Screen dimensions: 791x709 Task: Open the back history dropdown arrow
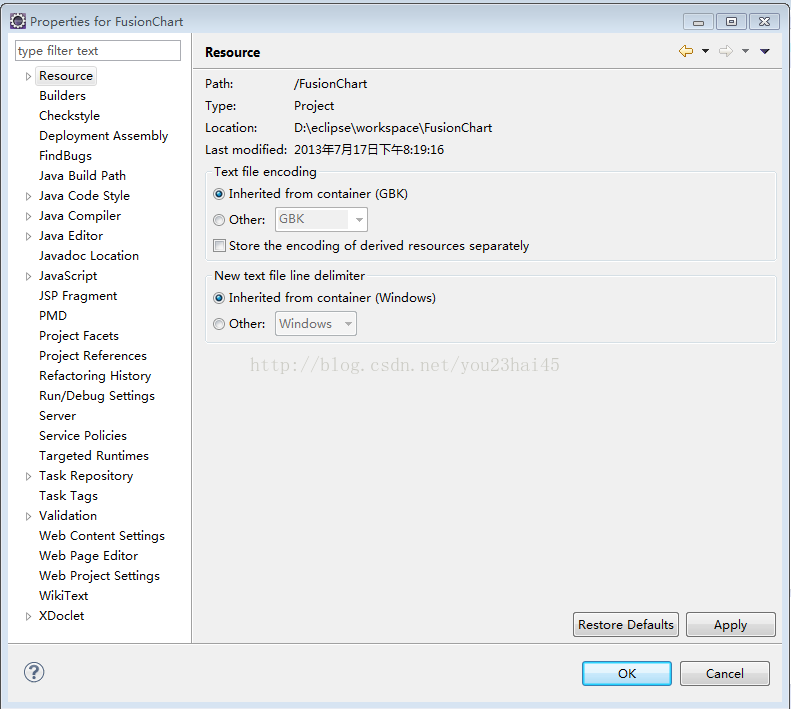tap(705, 51)
